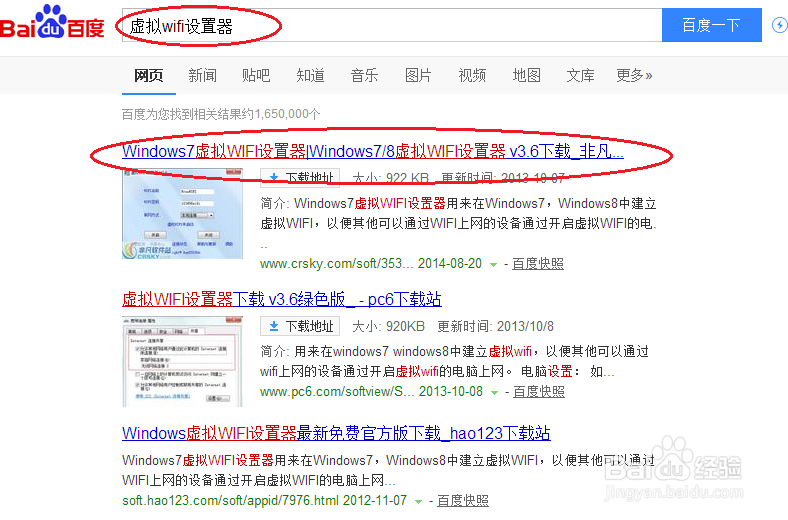Open the Windows7虚拟WIFI设置器 v3.6下载 非凡 result
The width and height of the screenshot is (788, 520).
pos(373,151)
